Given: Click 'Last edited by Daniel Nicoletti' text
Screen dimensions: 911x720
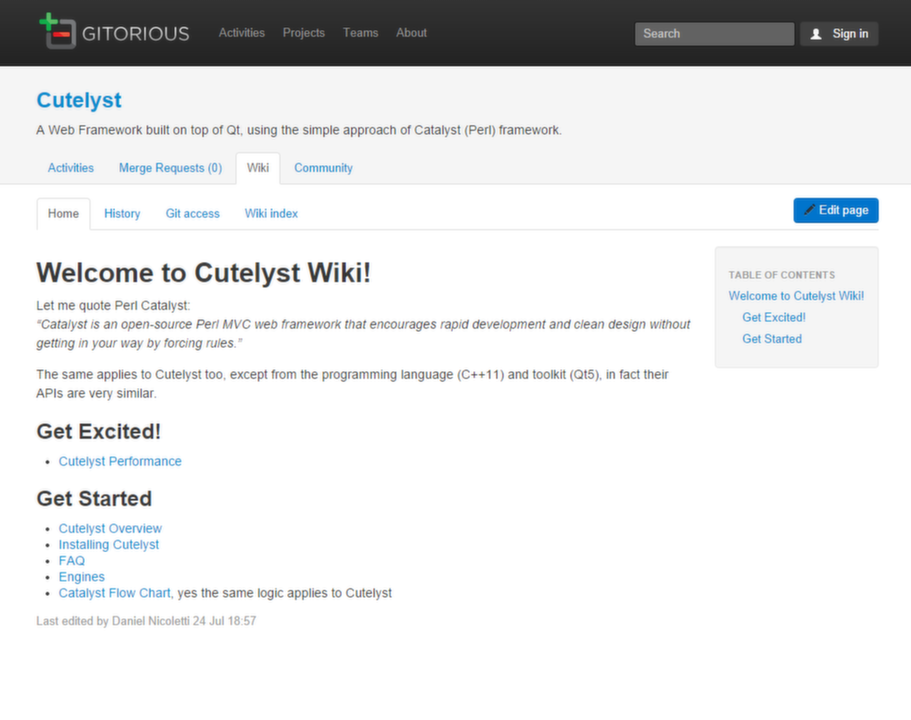Looking at the screenshot, I should pos(113,621).
